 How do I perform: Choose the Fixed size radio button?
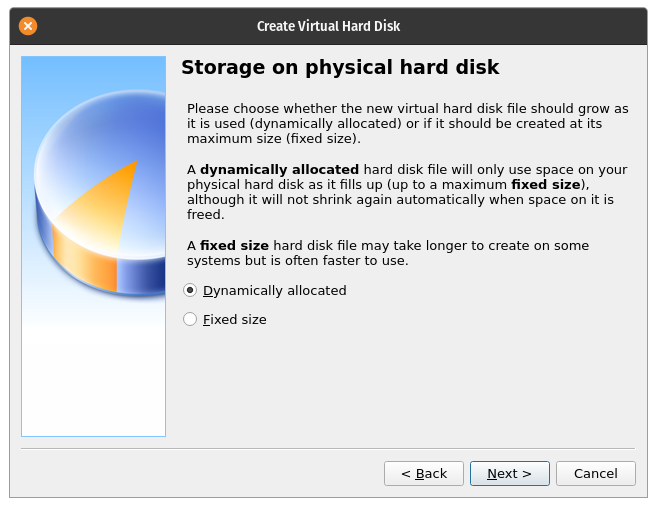(190, 320)
